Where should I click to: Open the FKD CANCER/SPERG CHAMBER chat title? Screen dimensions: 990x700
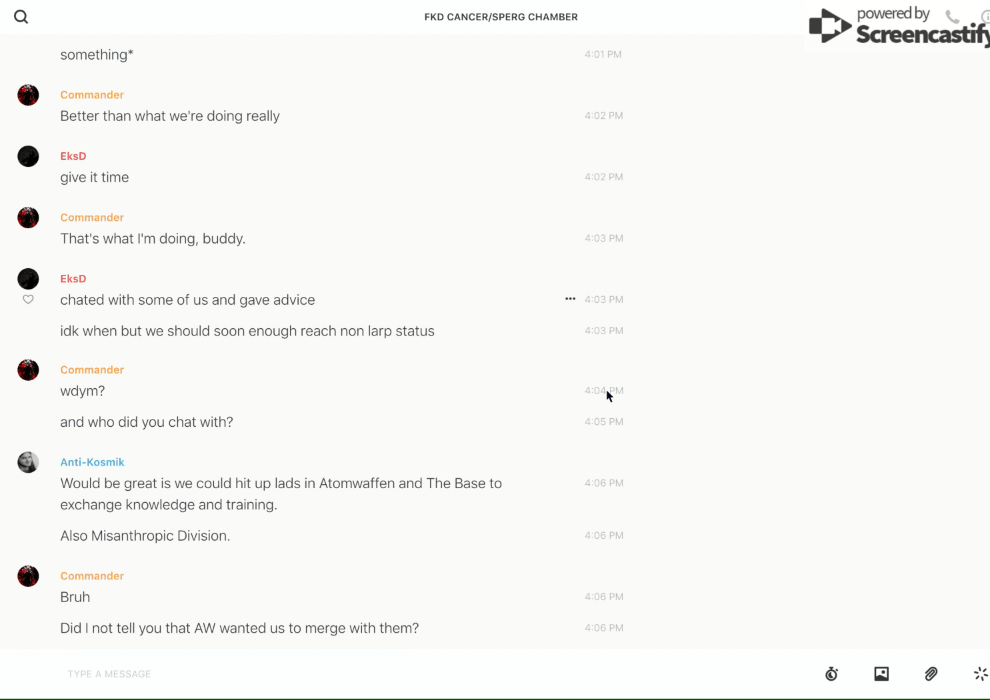(x=501, y=17)
